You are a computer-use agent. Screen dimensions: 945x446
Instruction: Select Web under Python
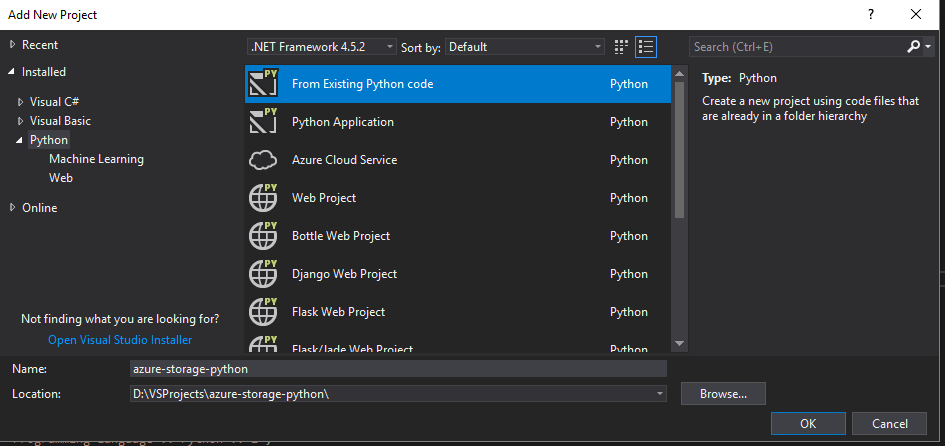(x=61, y=178)
